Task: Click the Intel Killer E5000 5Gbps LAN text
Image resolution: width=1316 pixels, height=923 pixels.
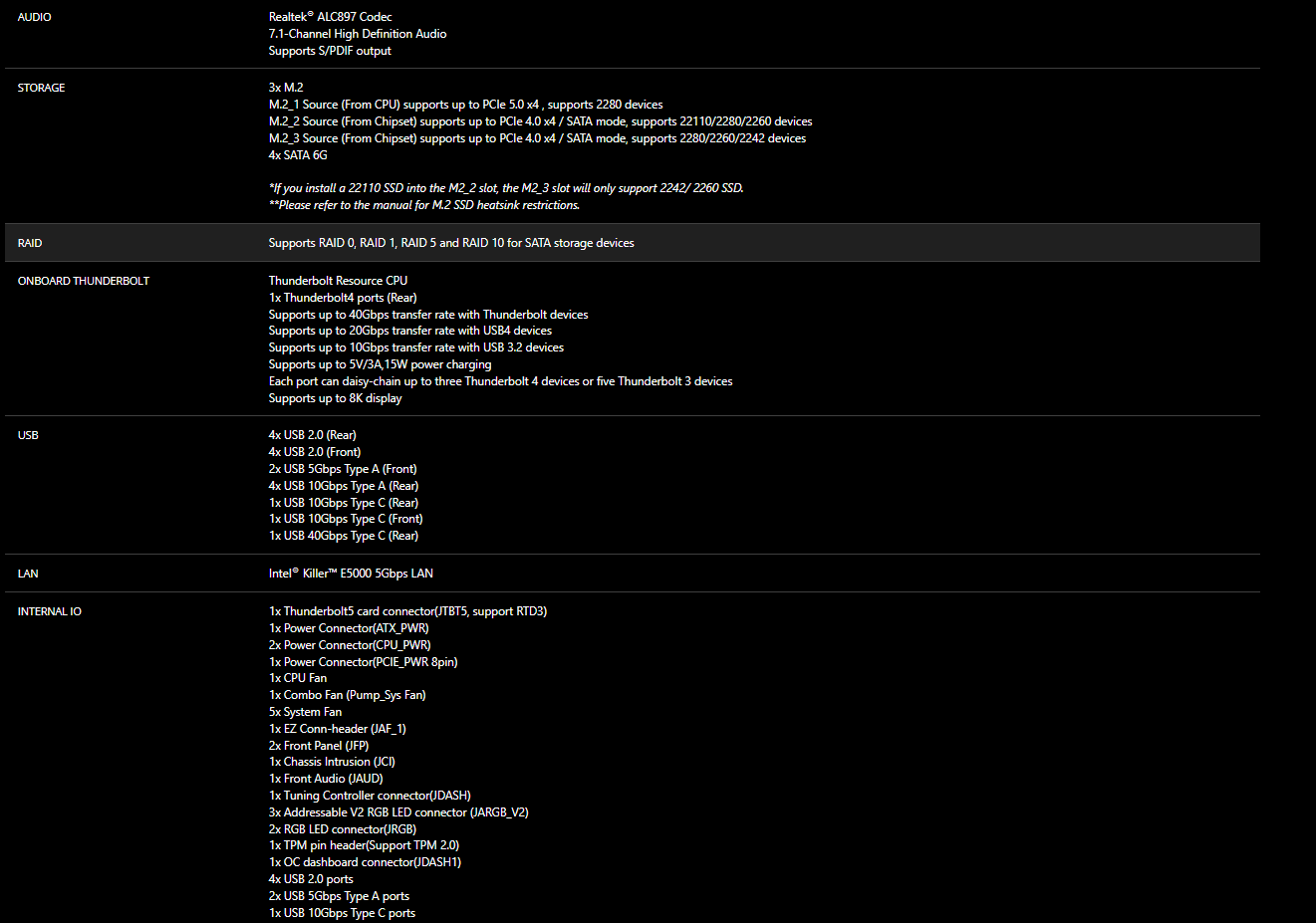Action: click(351, 574)
